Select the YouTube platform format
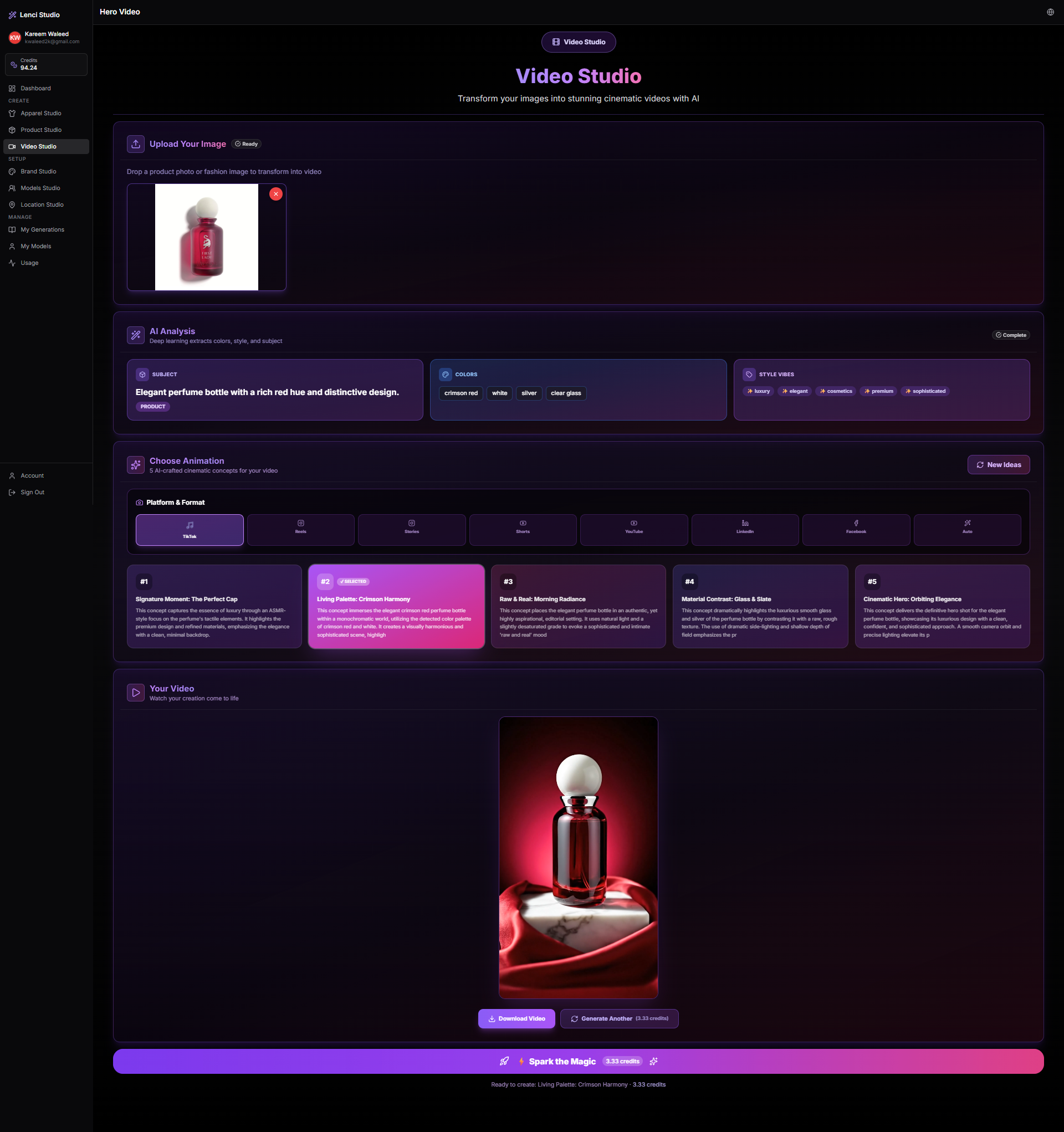This screenshot has height=1132, width=1064. [x=633, y=530]
